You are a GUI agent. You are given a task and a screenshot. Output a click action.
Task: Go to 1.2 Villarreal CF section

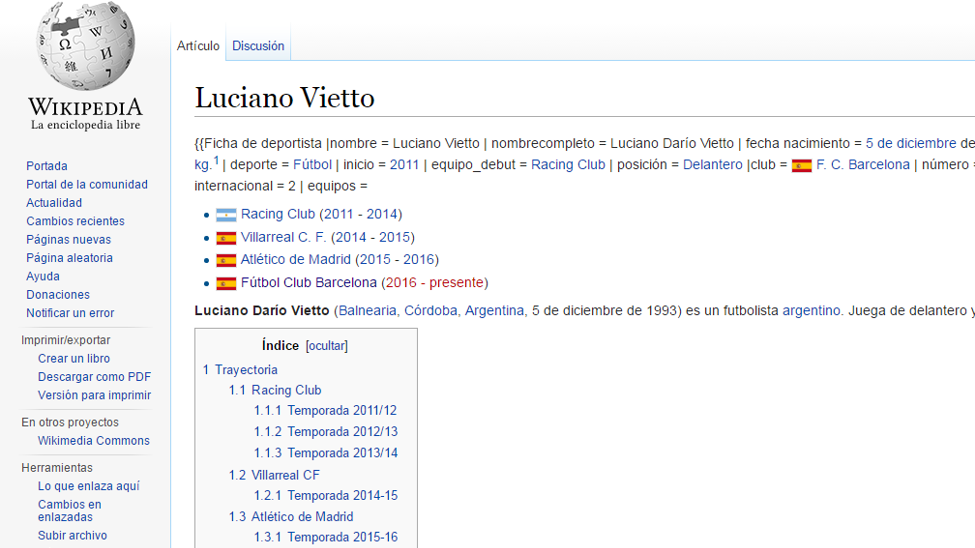274,475
